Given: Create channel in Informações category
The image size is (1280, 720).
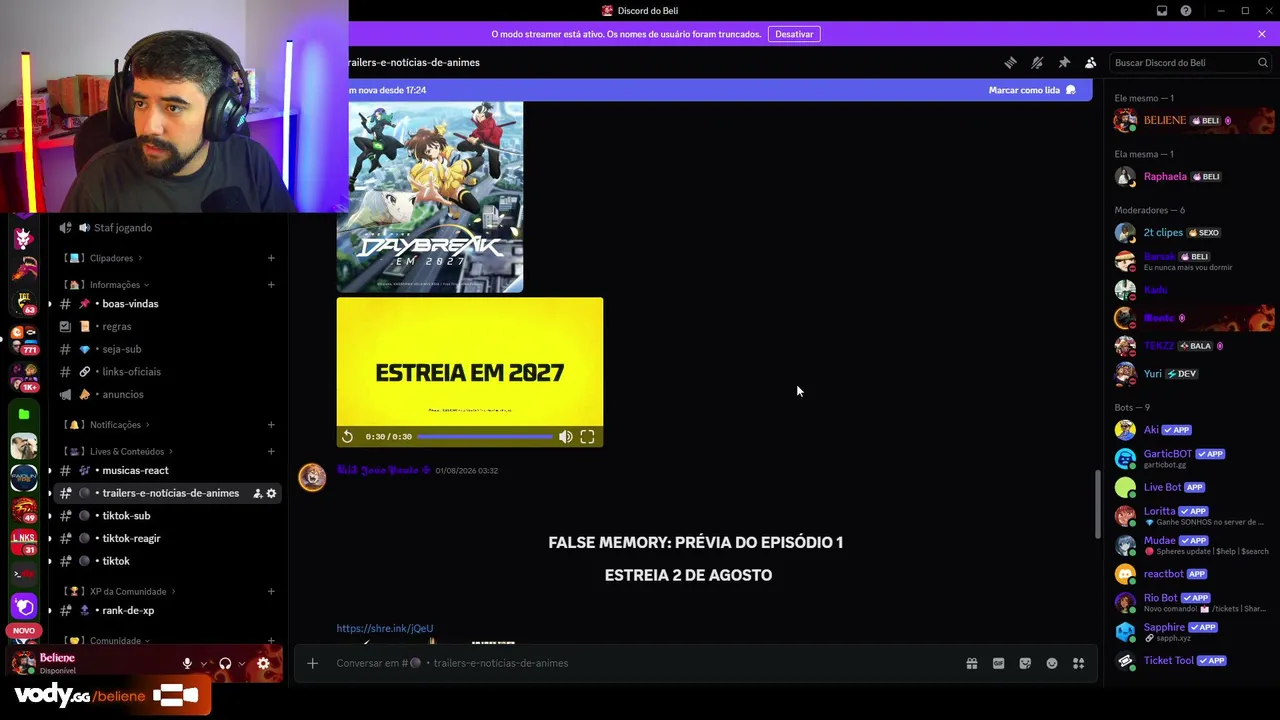Looking at the screenshot, I should (271, 285).
